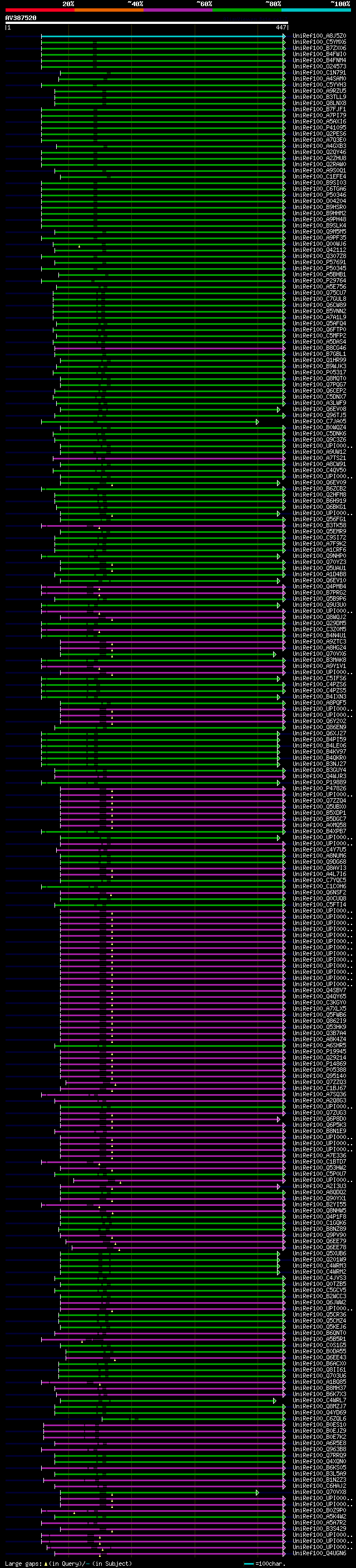Select the UniRef100_A7TS21 label

click(319, 458)
